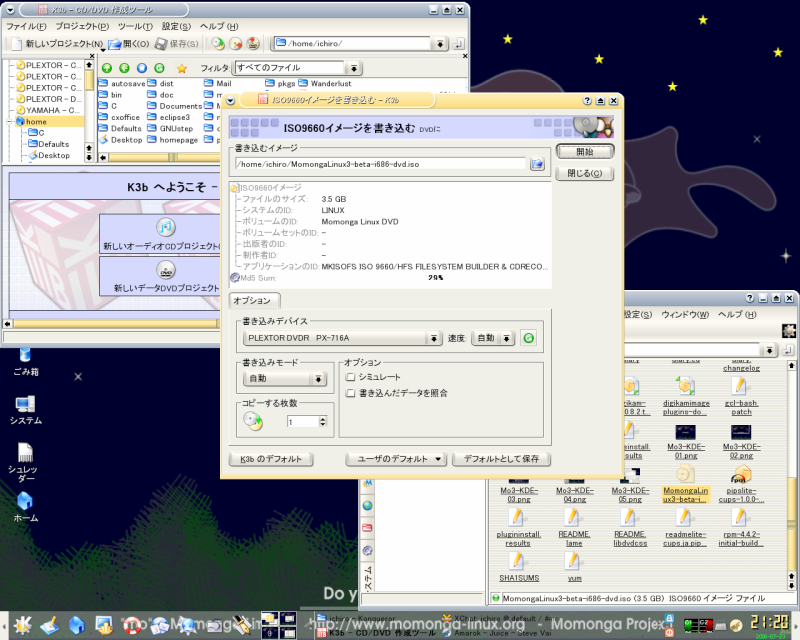
Task: Open the 設定(S) menu in K3b
Action: tap(176, 27)
